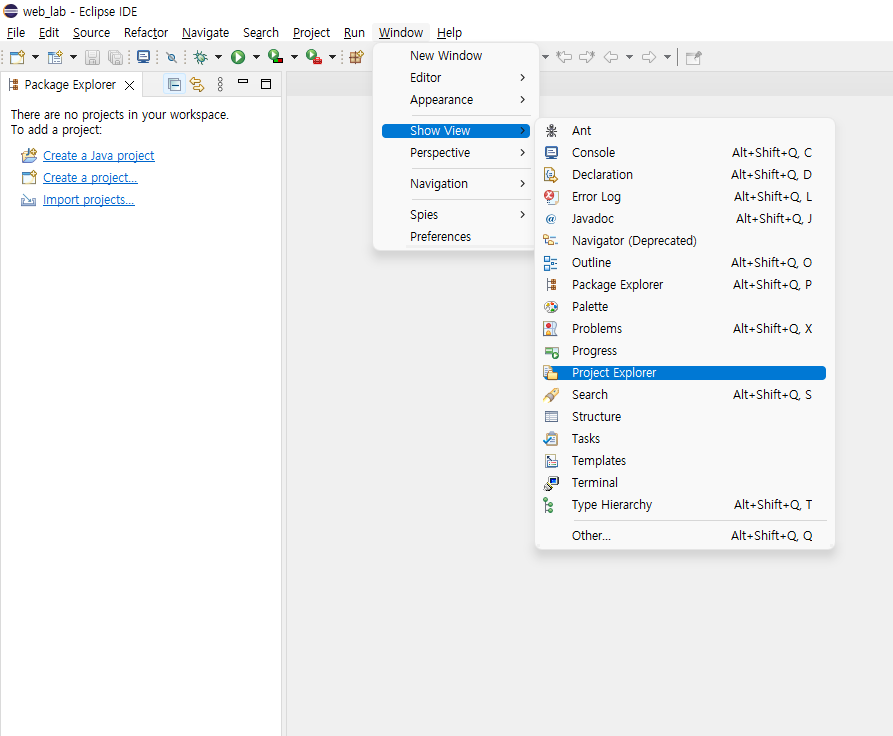Viewport: 893px width, 736px height.
Task: Open the Search menu in menu bar
Action: 261,32
